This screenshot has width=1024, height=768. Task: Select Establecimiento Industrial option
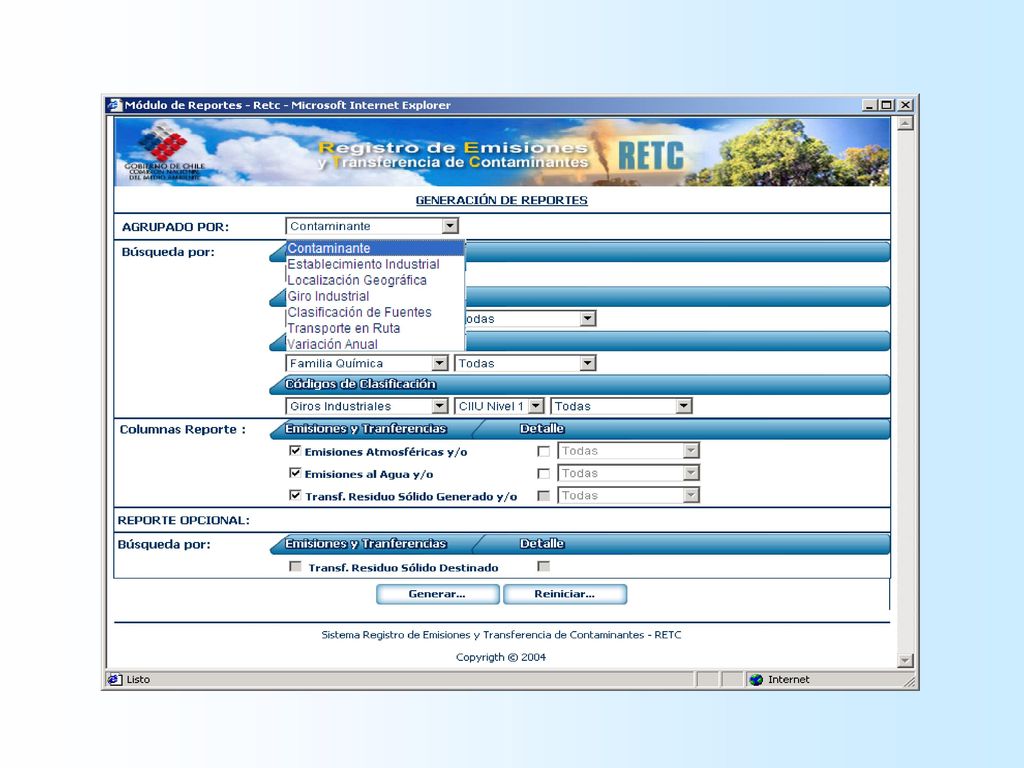click(x=375, y=264)
